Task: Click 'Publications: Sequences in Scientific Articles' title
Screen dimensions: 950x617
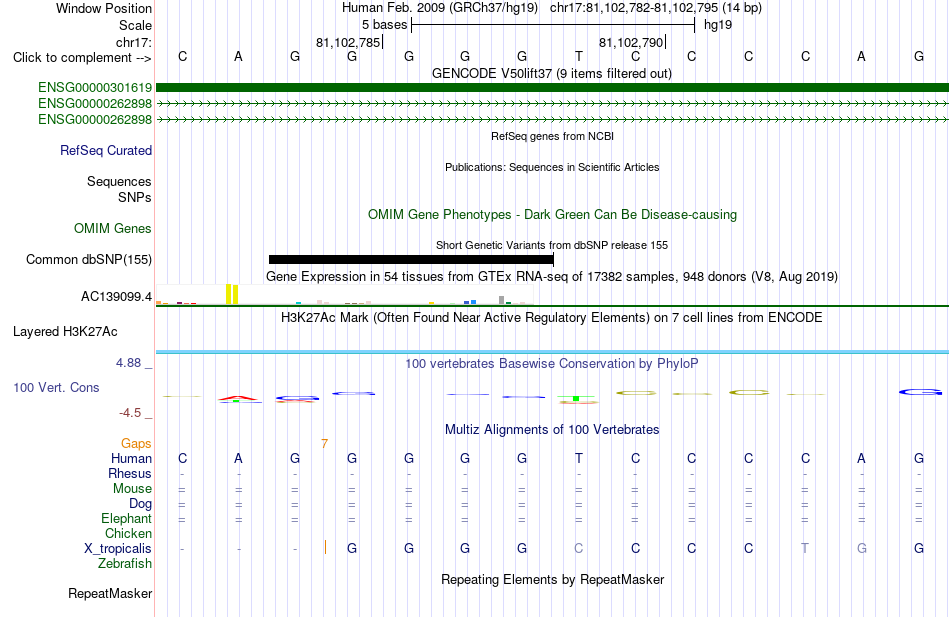Action: [552, 167]
